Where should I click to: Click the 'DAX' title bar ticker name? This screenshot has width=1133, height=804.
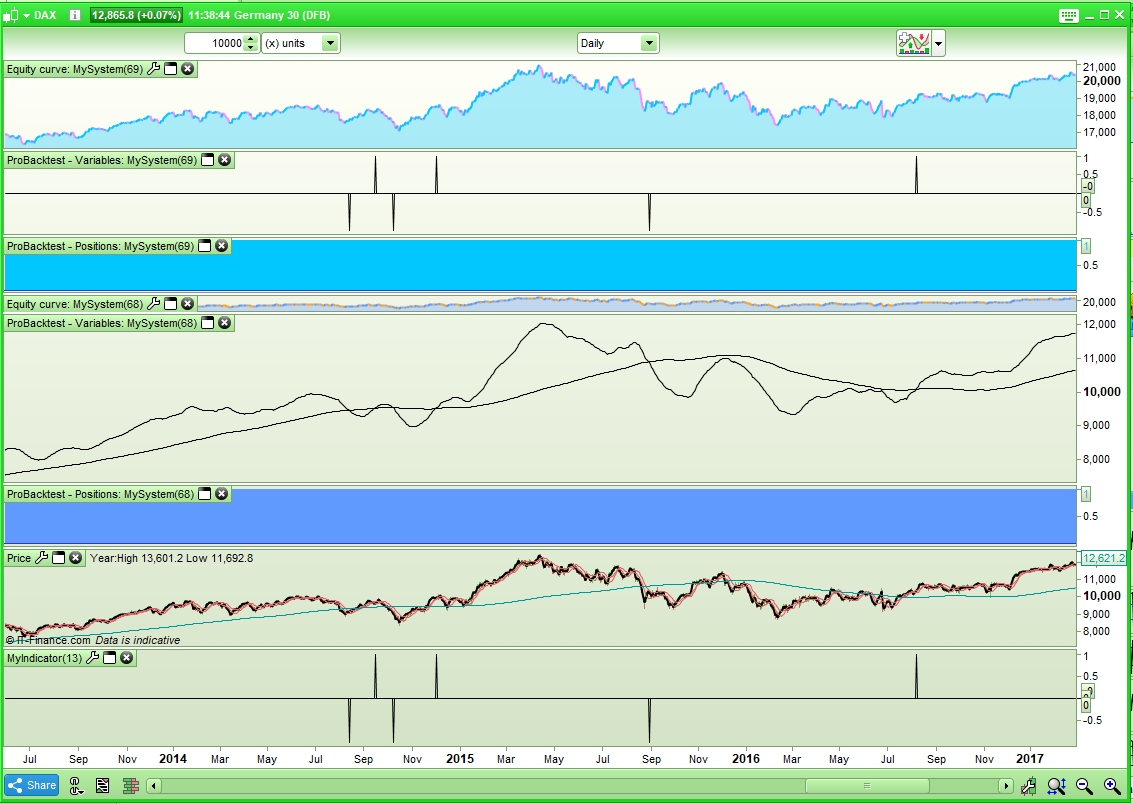[45, 15]
